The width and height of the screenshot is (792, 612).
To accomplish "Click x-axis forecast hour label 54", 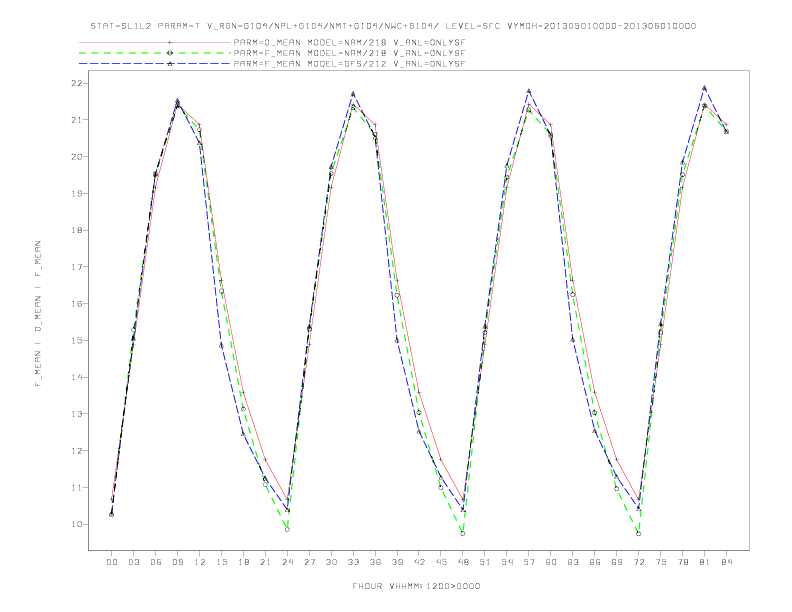I will pos(507,562).
